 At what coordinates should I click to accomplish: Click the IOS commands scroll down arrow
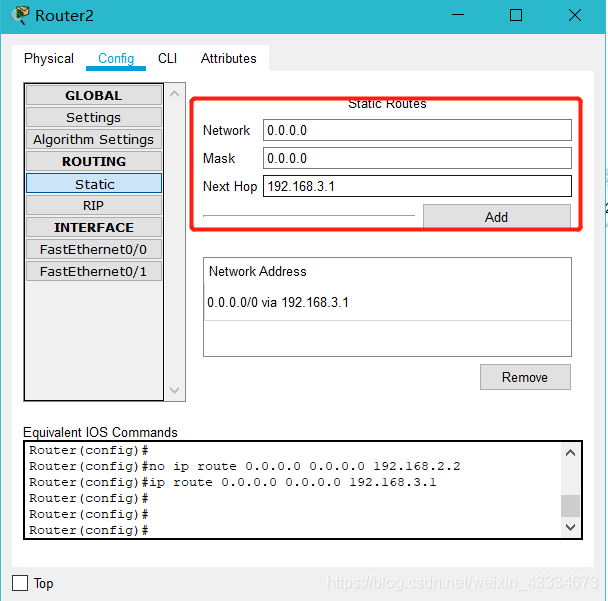[570, 527]
